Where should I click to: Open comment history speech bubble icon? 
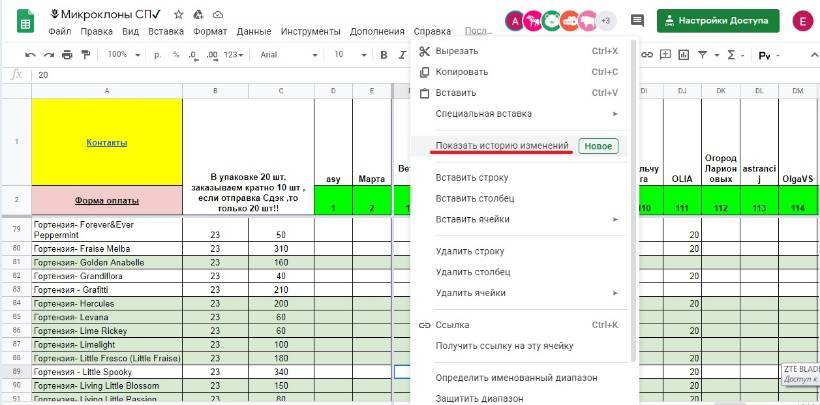(x=637, y=20)
